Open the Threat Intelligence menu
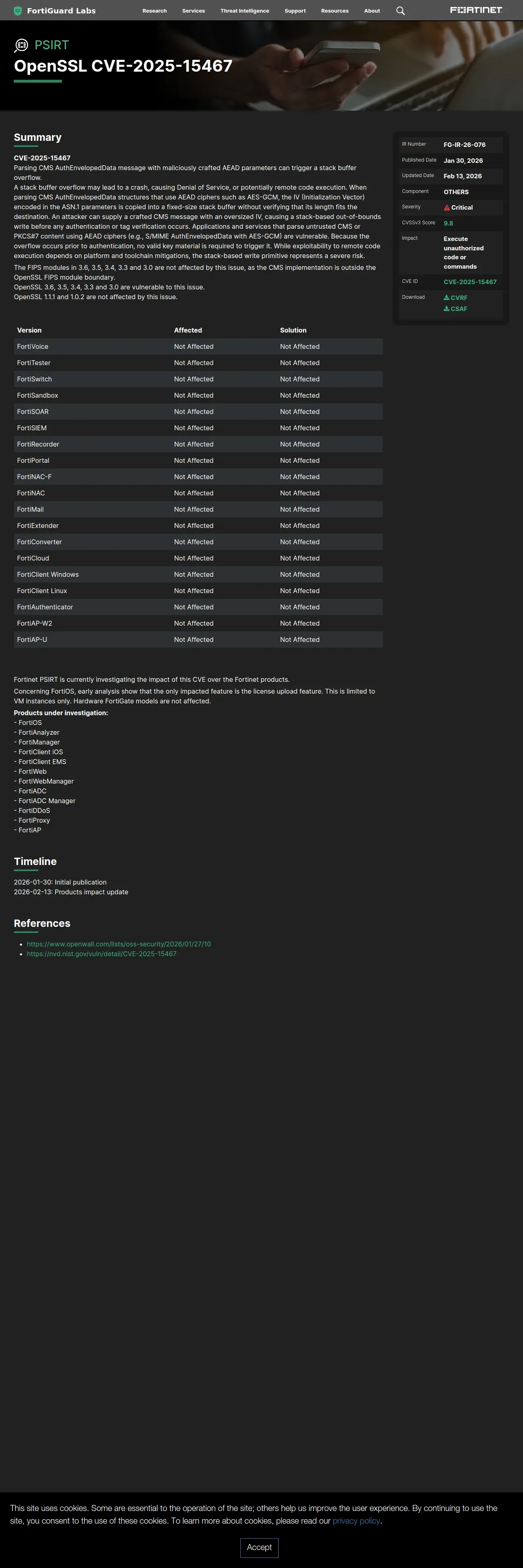Screen dimensions: 523x1568 coord(245,10)
